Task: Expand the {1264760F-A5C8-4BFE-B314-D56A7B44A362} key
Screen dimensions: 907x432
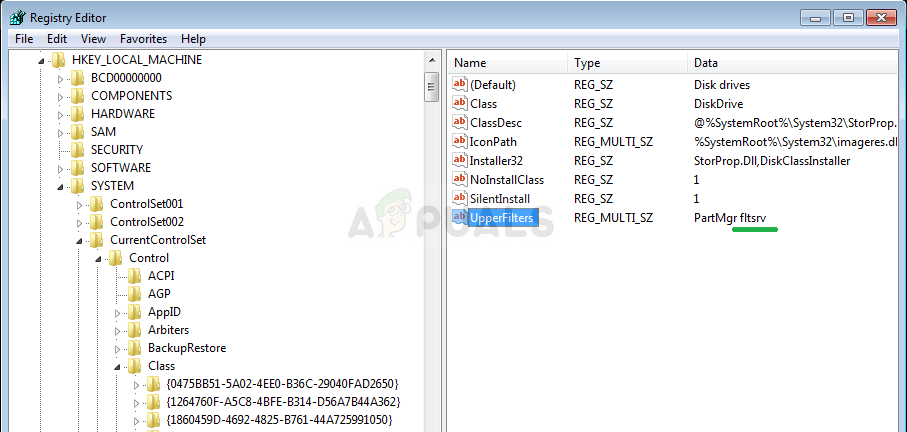Action: [137, 403]
